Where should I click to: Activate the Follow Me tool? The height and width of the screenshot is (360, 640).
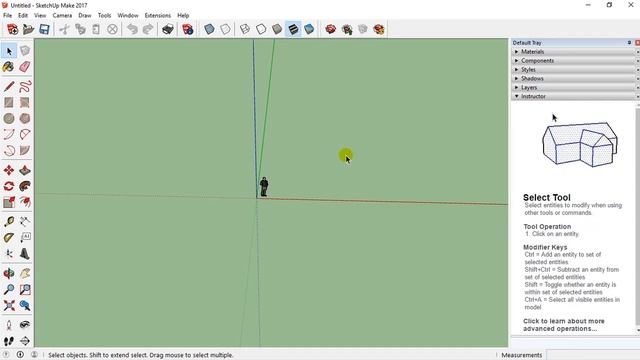pos(25,186)
